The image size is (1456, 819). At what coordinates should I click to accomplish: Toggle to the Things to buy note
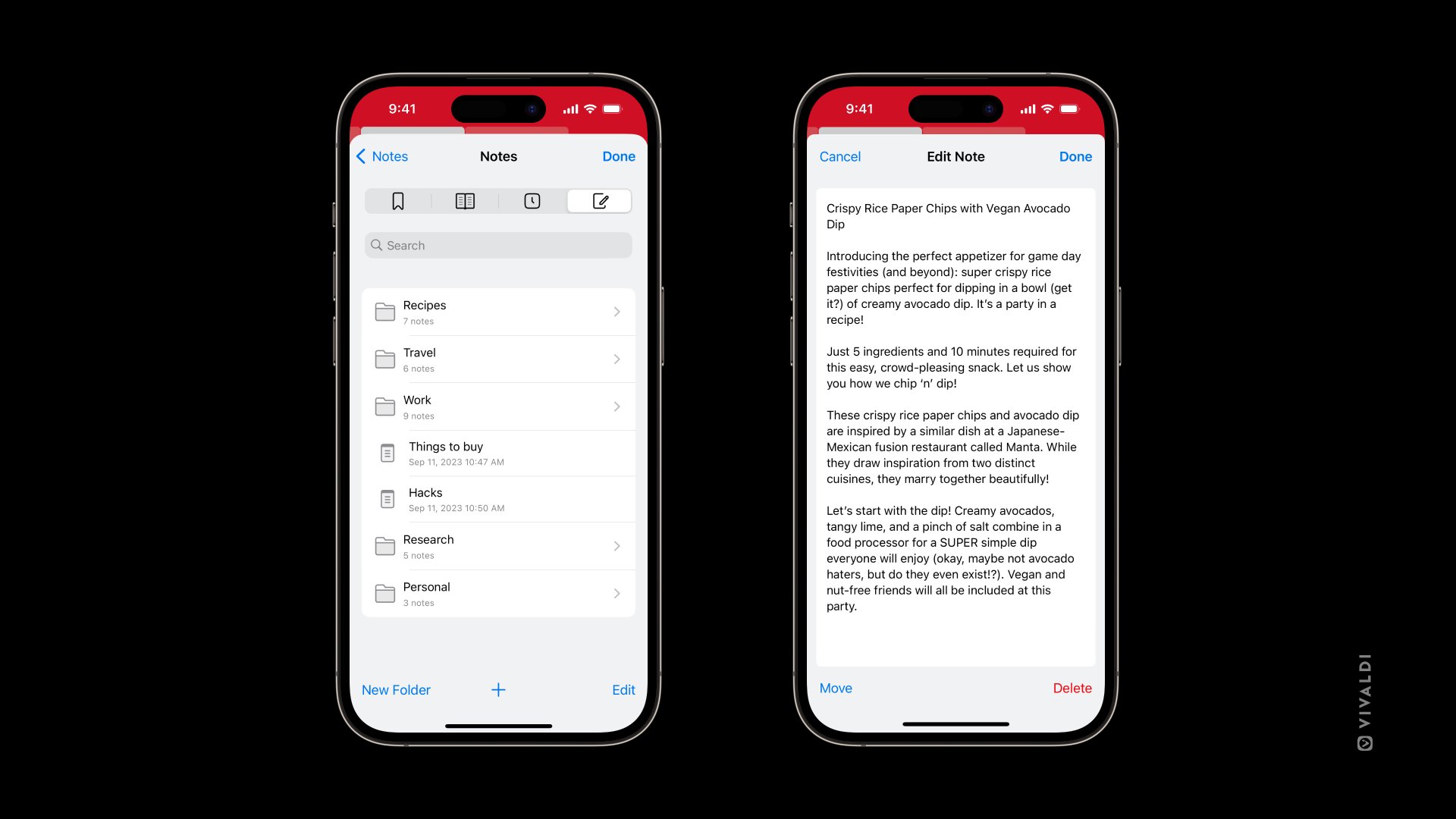coord(498,453)
